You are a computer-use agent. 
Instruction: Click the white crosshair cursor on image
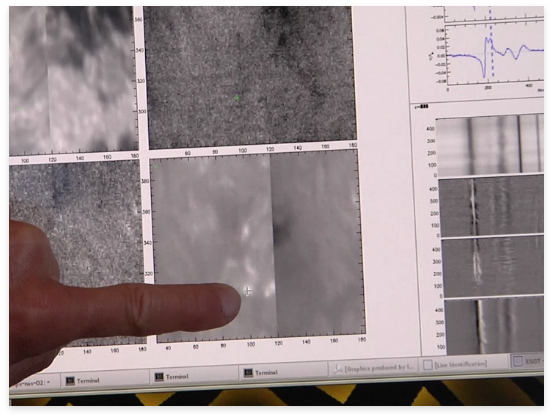248,291
